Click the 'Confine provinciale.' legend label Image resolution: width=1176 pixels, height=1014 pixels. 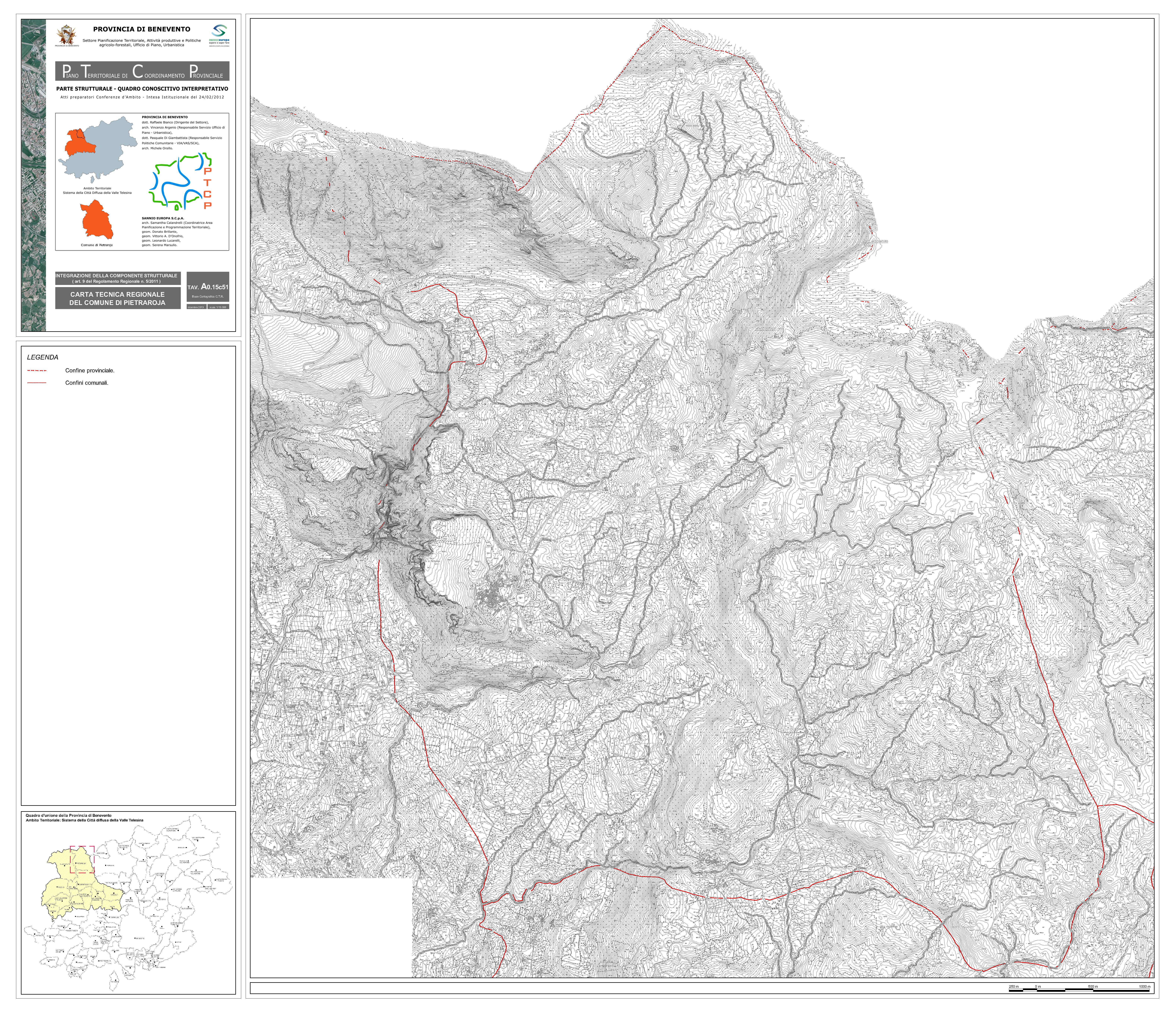click(x=90, y=371)
